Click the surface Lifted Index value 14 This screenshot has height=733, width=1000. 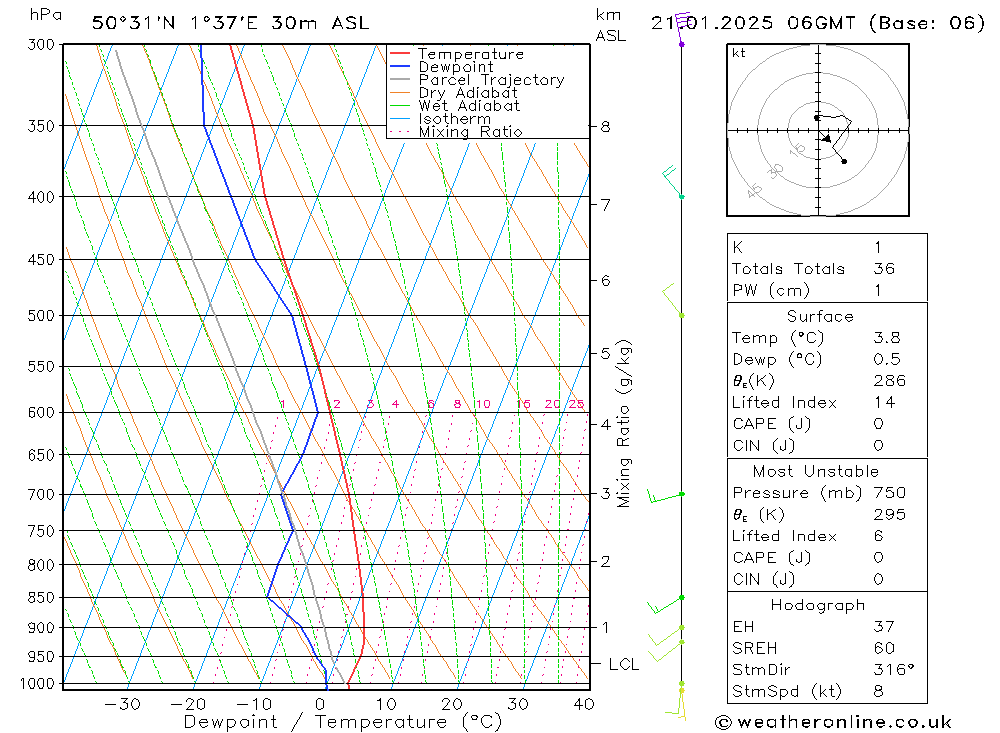[884, 403]
